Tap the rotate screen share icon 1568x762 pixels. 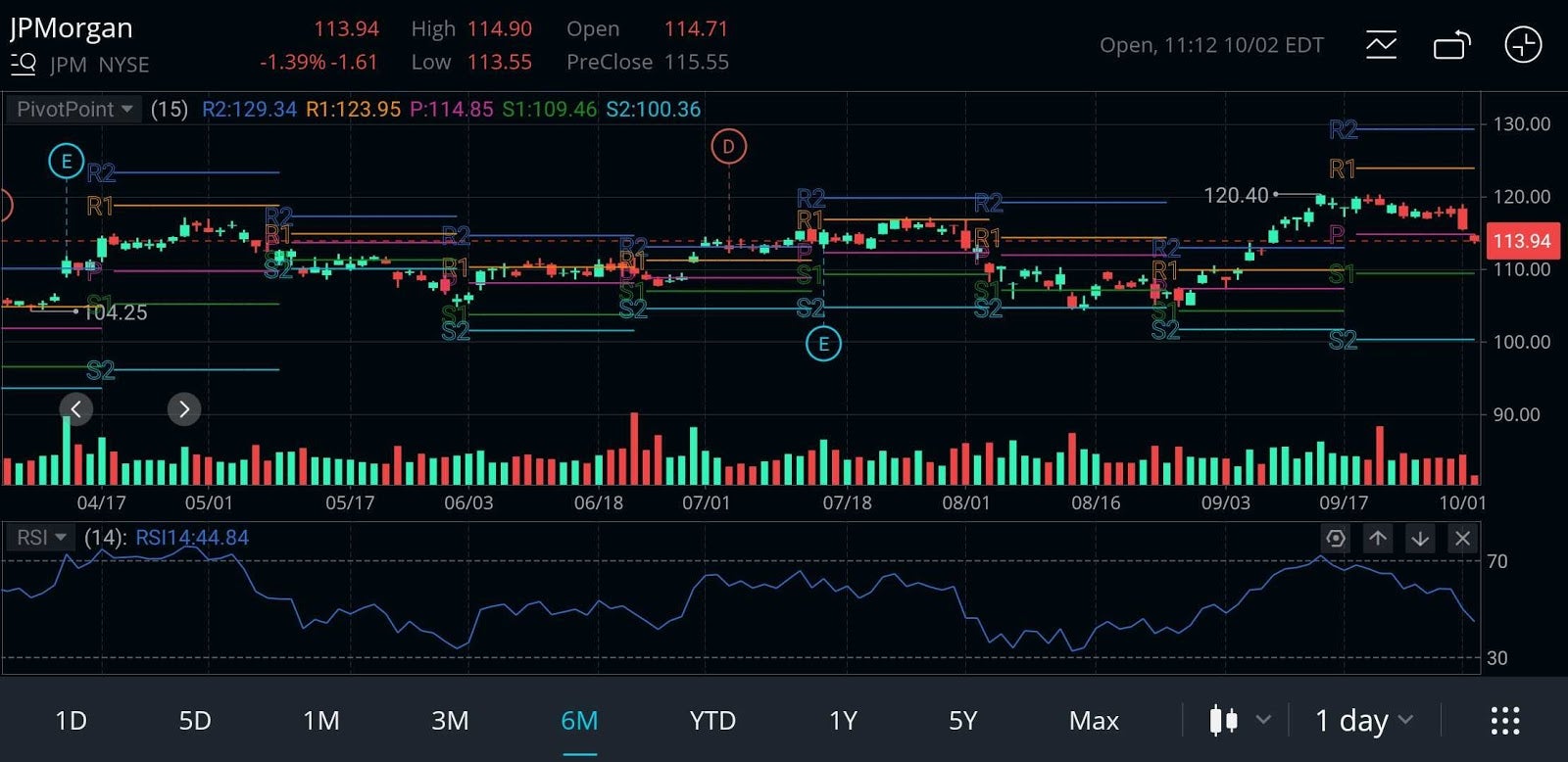coord(1452,45)
